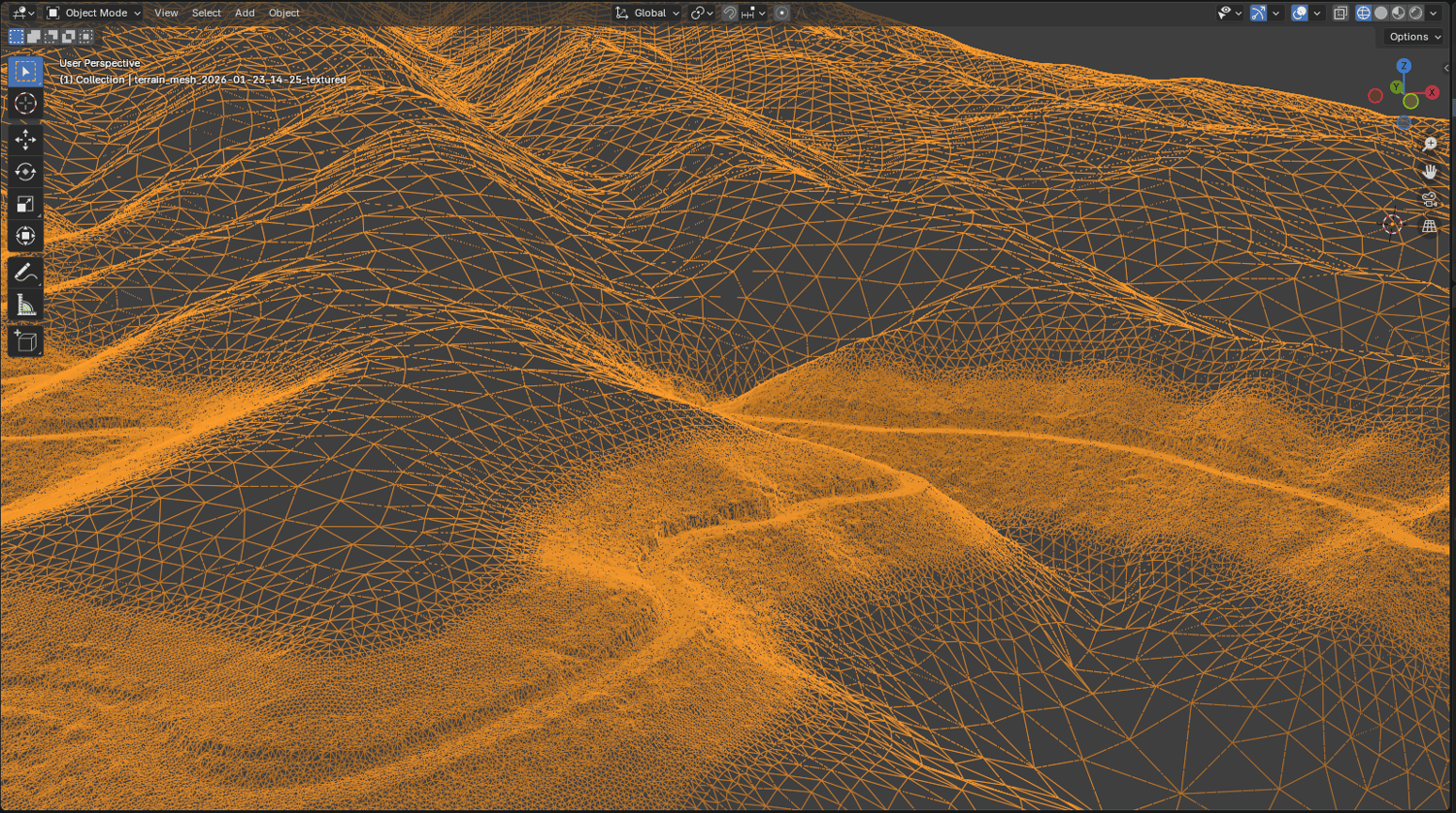
Task: Expand the overlays settings dropdown arrow
Action: [1316, 13]
